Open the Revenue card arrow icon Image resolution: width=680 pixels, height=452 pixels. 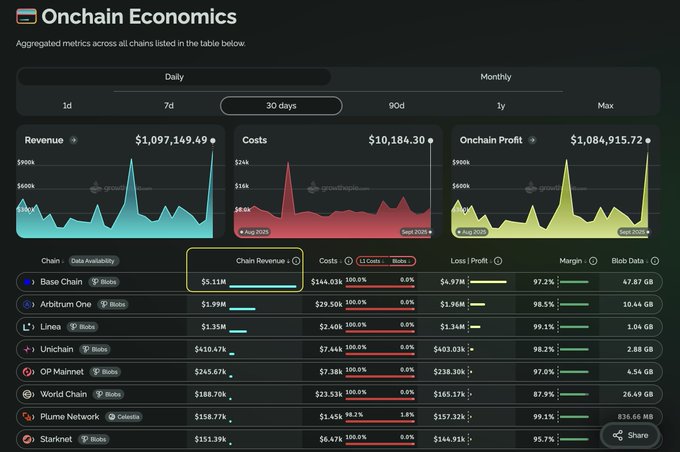coord(73,140)
